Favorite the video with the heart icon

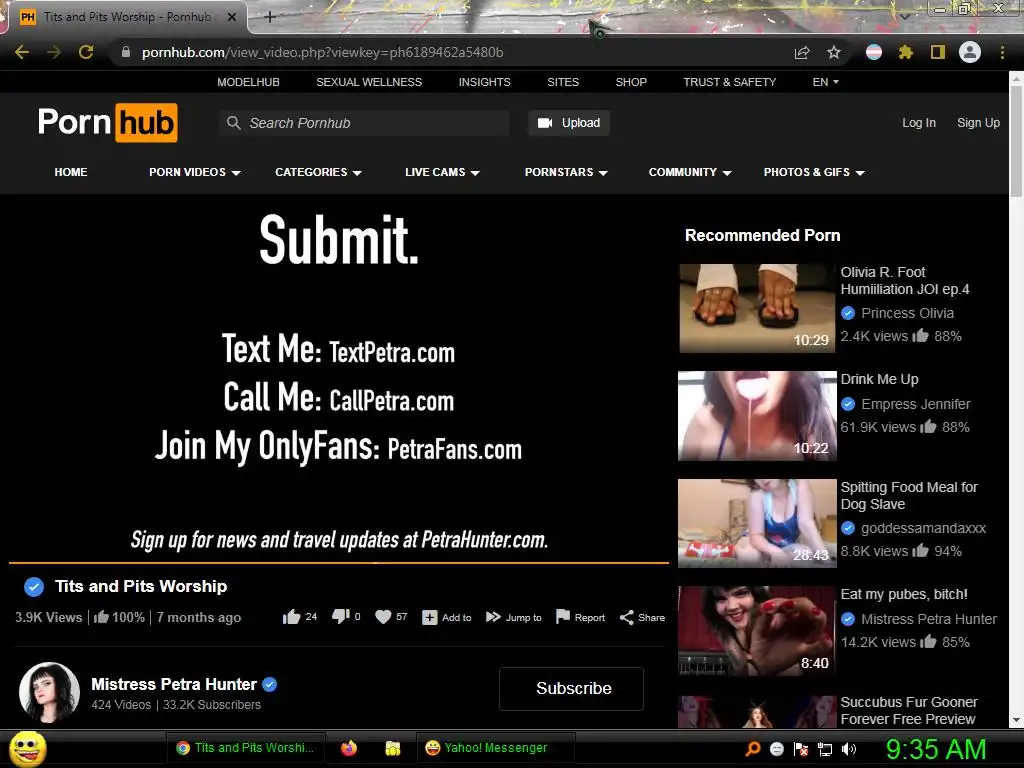pos(383,617)
